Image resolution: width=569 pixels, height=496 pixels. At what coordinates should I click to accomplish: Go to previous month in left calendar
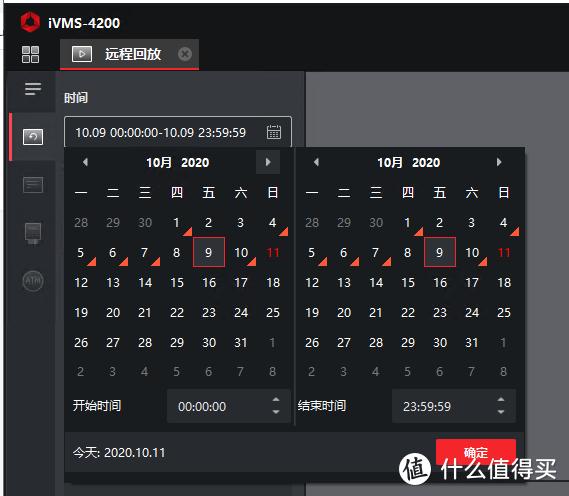pos(85,162)
